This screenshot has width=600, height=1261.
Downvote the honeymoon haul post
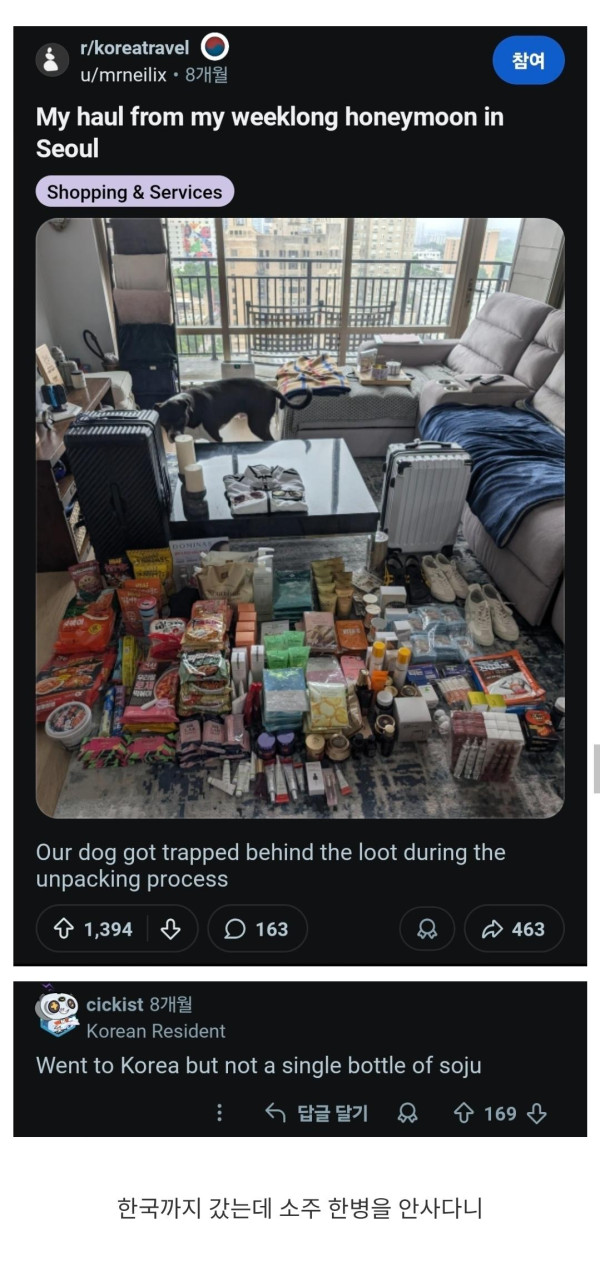click(x=171, y=929)
